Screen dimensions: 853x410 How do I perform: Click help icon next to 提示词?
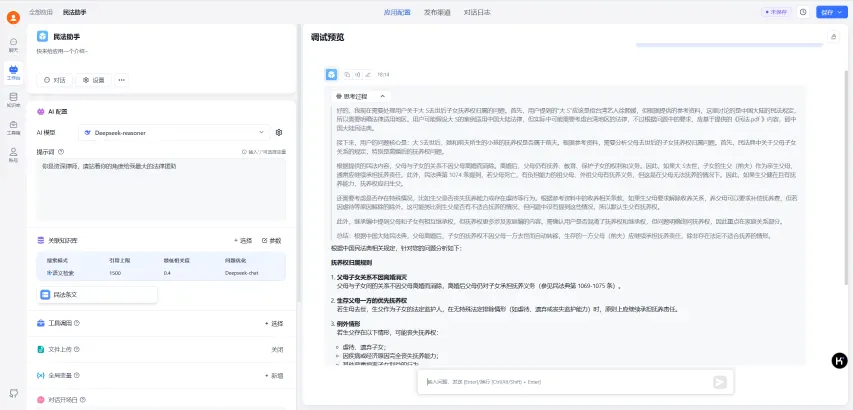point(61,152)
